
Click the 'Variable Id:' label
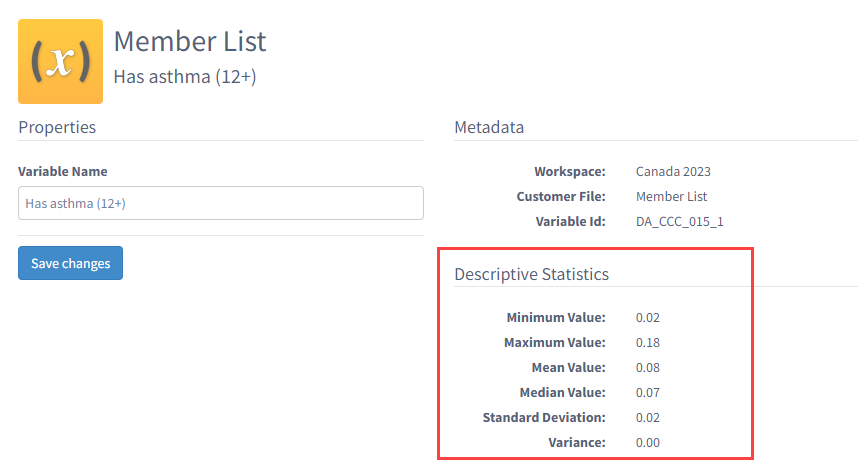(570, 222)
